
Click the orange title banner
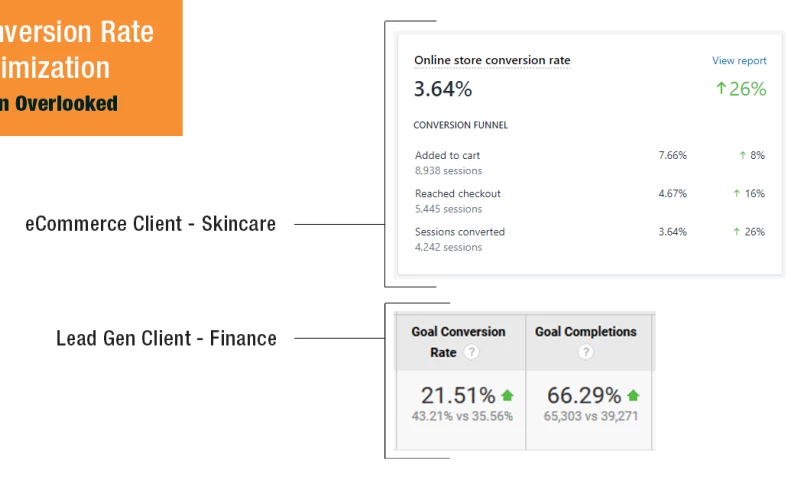coord(90,67)
